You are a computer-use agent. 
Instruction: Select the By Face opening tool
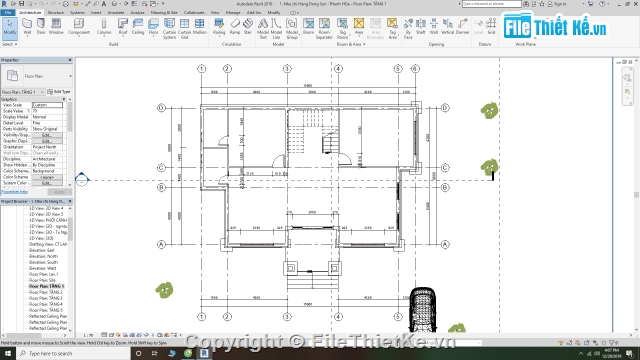coord(408,29)
